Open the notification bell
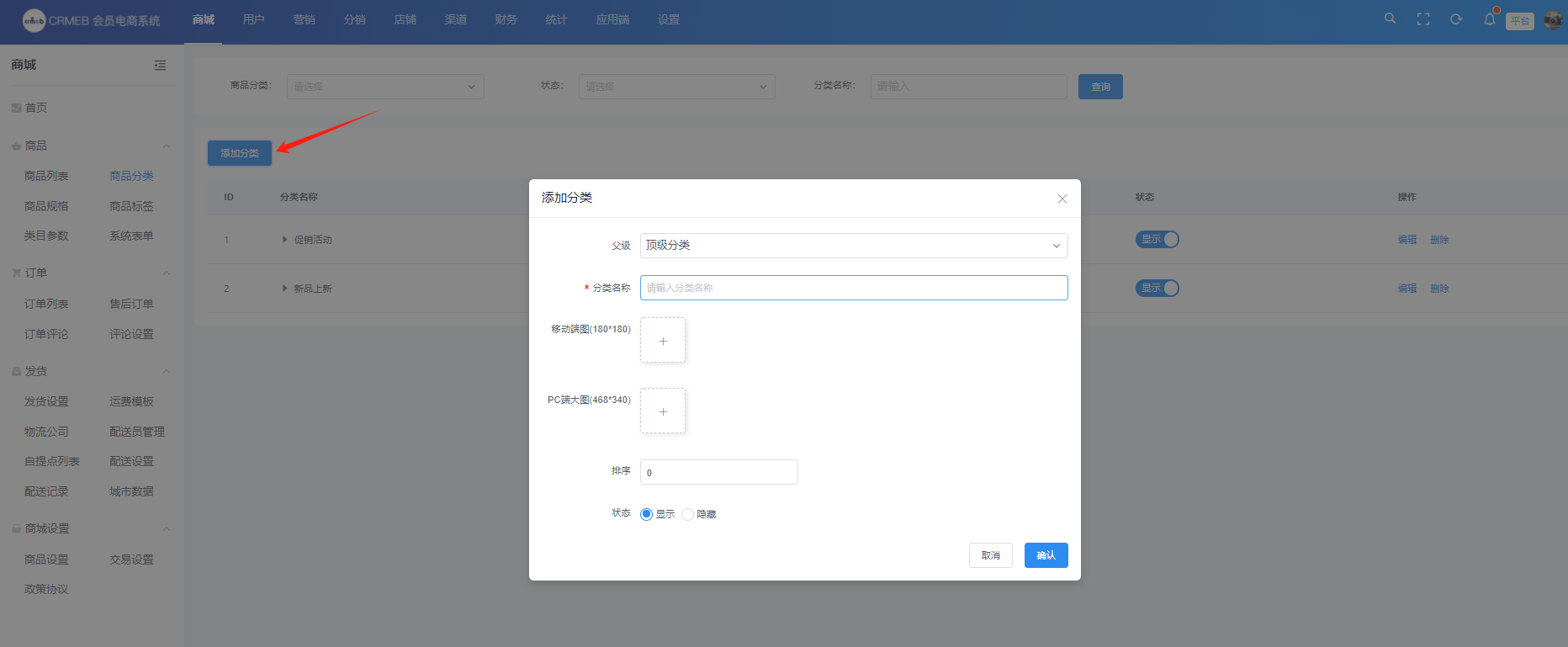This screenshot has width=1568, height=647. 1490,19
